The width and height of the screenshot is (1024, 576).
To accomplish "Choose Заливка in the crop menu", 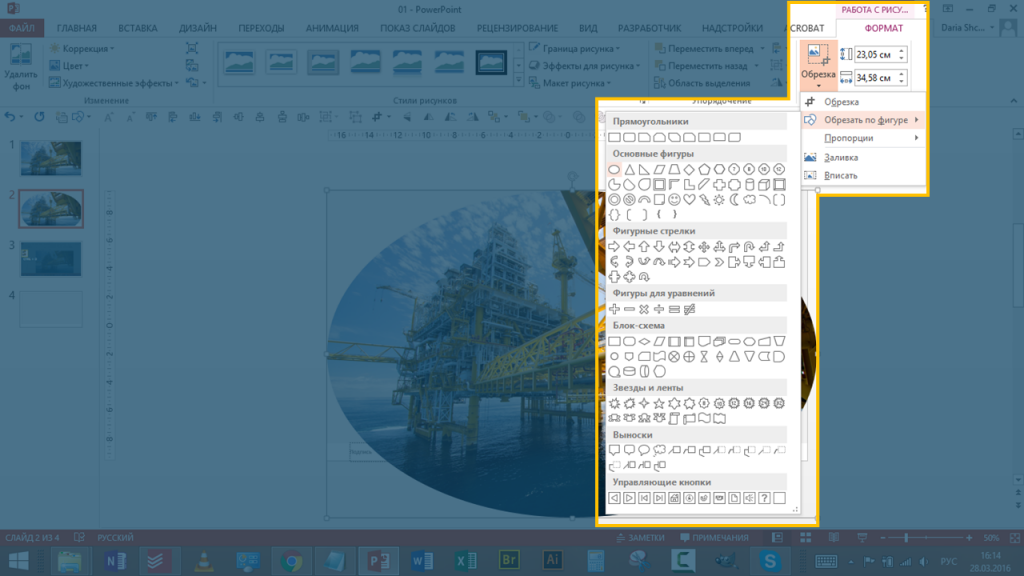I will tap(840, 157).
